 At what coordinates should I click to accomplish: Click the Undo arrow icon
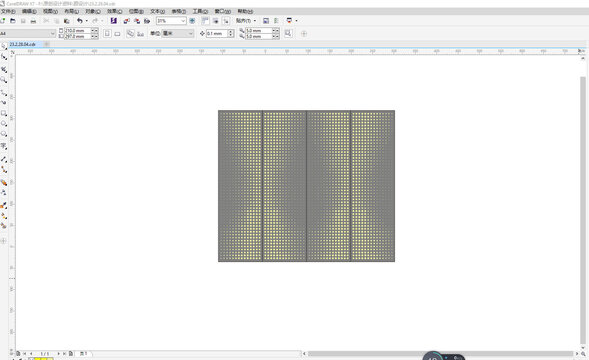click(x=80, y=21)
